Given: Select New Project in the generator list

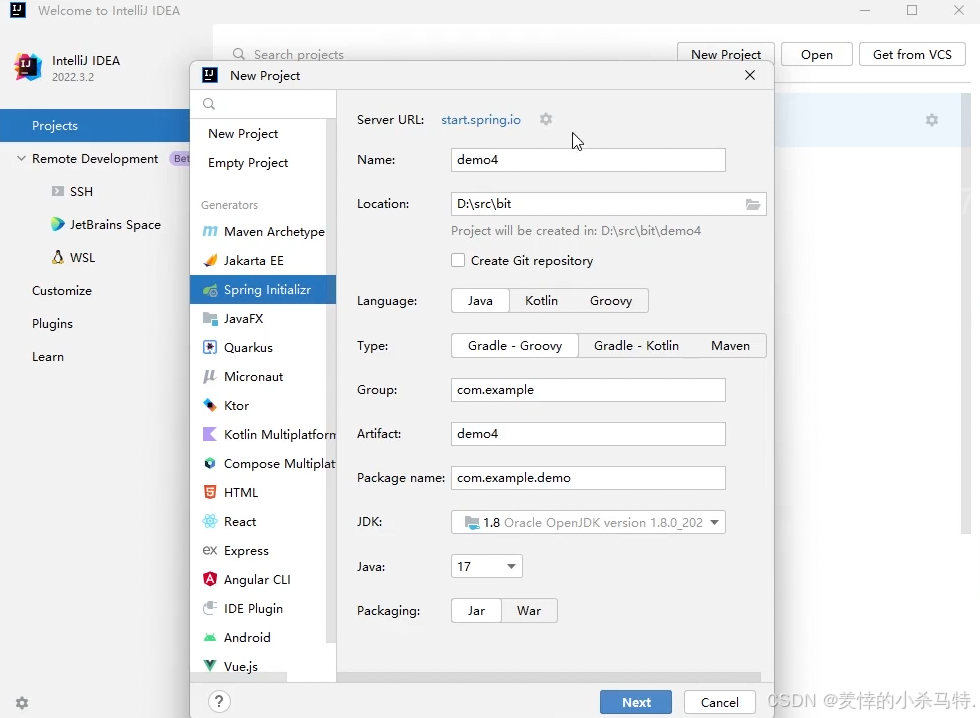Looking at the screenshot, I should (243, 134).
